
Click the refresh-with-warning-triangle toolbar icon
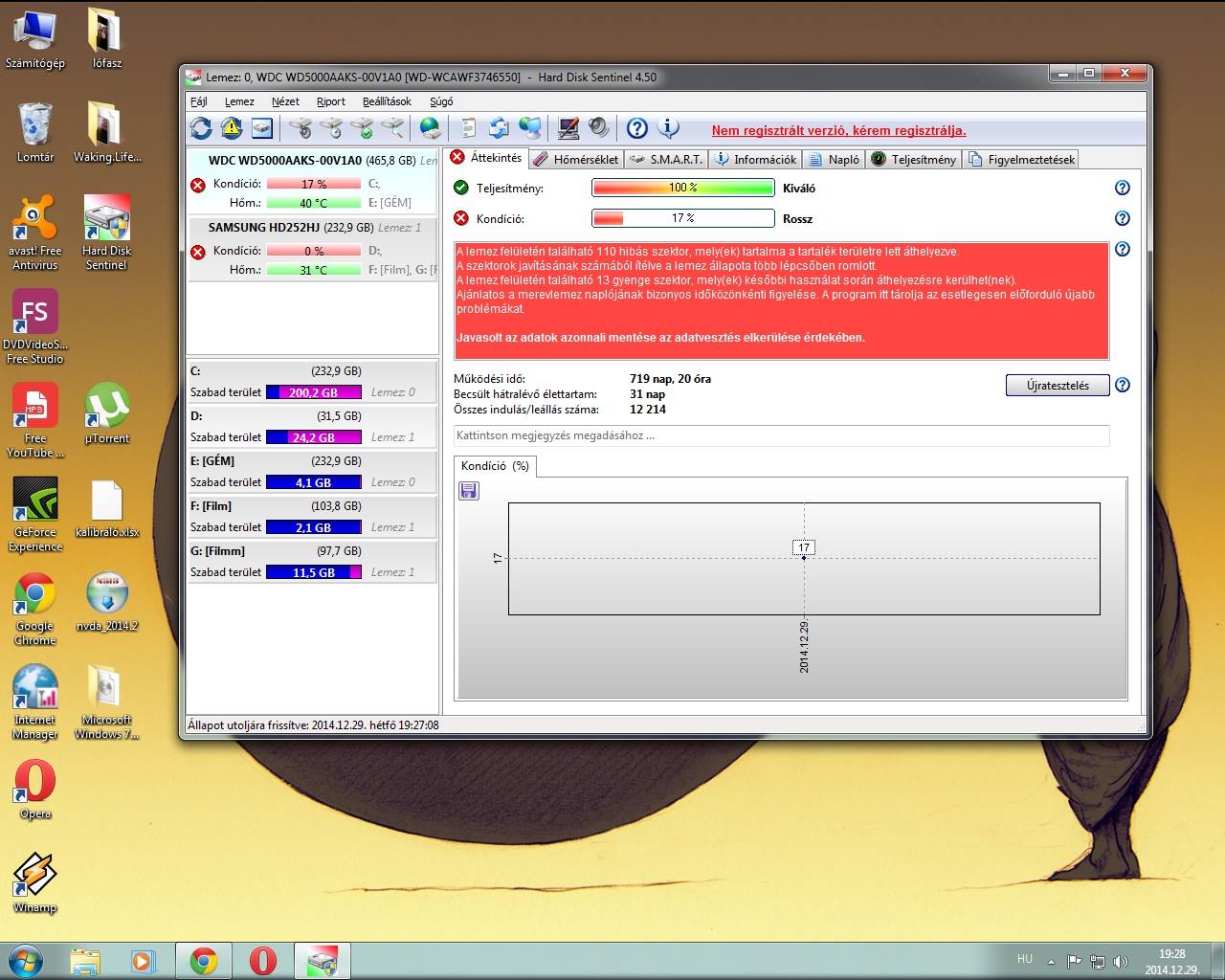[232, 128]
